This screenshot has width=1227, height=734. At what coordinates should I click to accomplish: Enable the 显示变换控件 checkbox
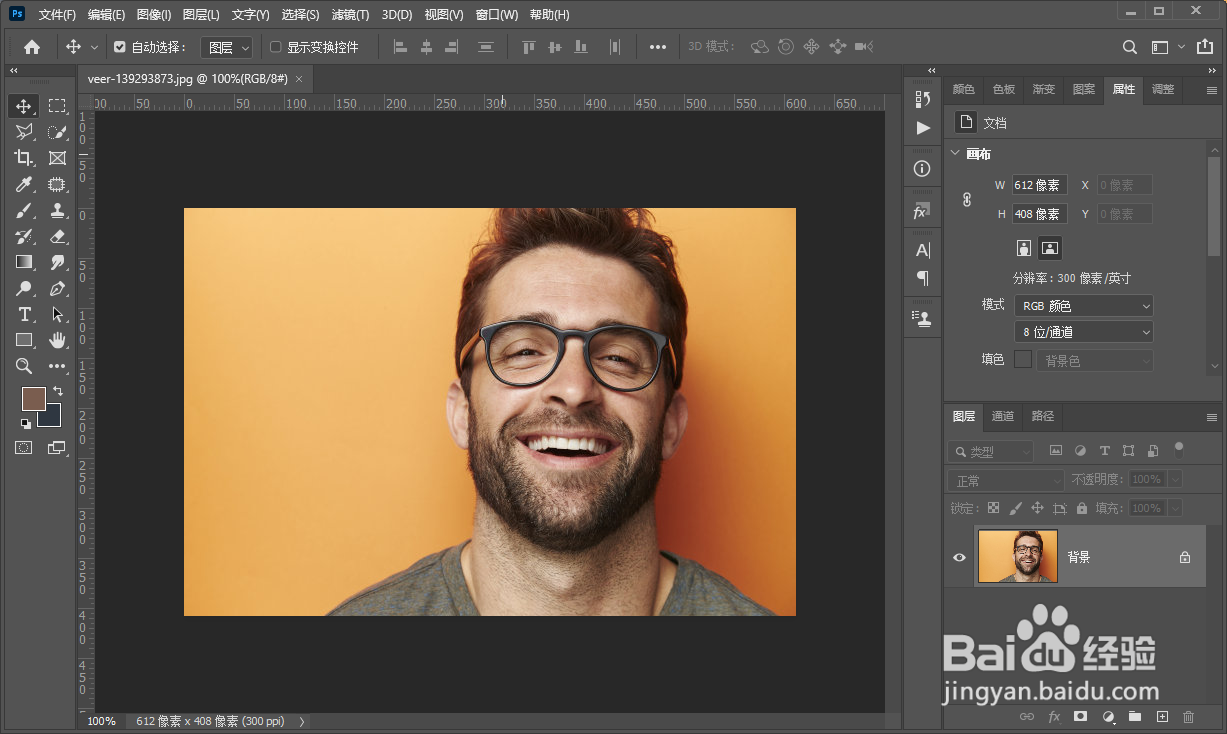pos(276,47)
